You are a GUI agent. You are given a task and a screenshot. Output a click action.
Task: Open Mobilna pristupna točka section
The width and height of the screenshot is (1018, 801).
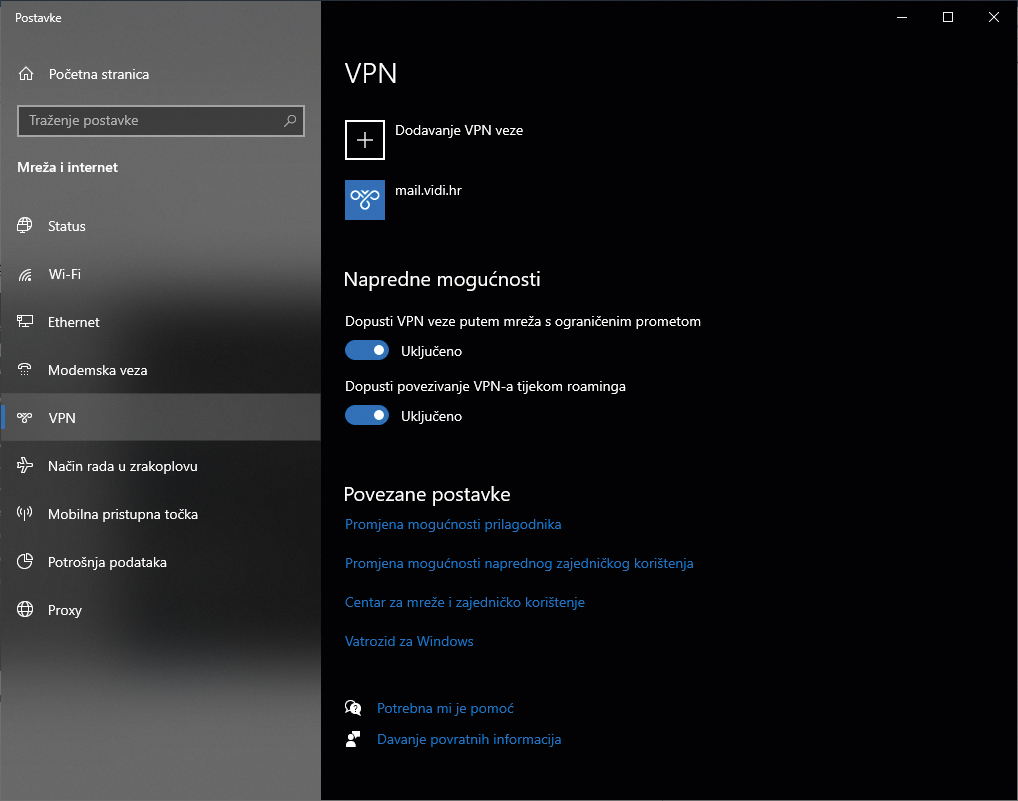122,514
